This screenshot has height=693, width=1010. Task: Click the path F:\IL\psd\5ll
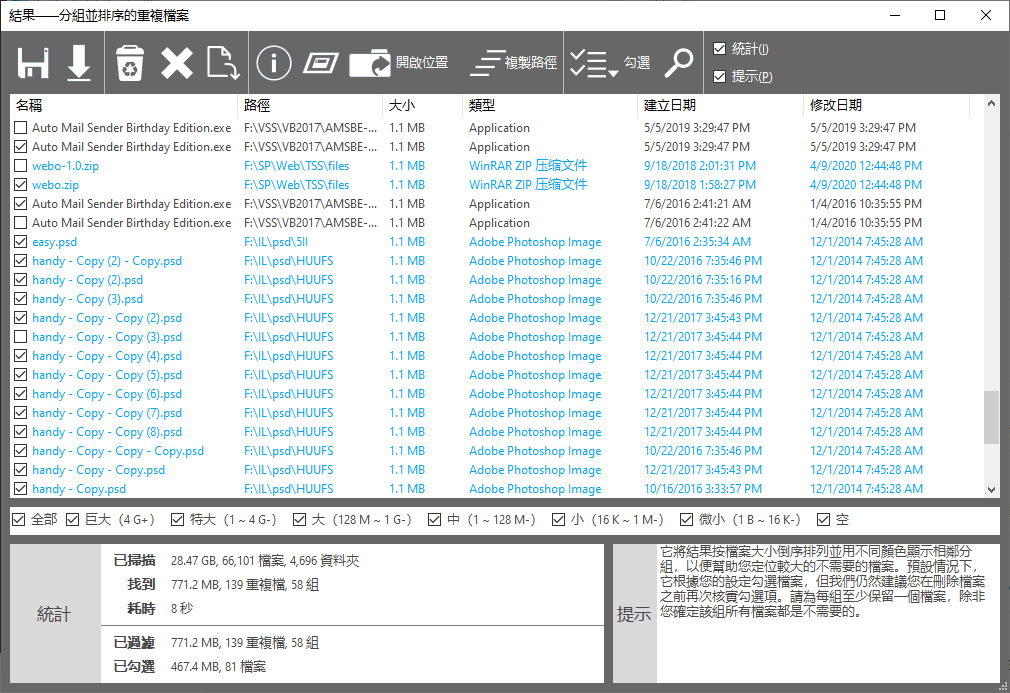click(276, 242)
